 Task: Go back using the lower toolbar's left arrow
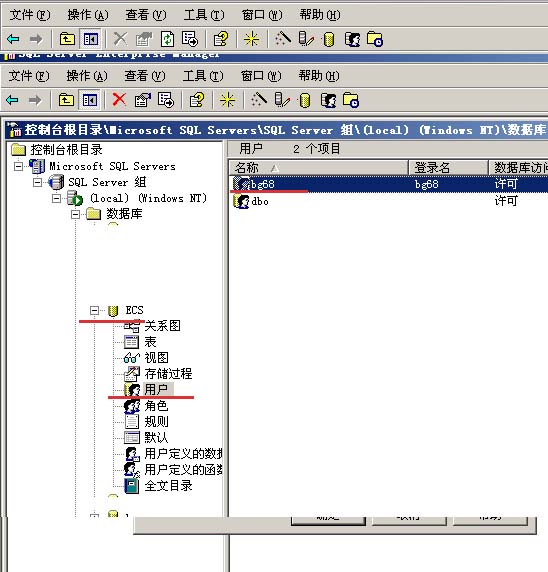coord(13,100)
